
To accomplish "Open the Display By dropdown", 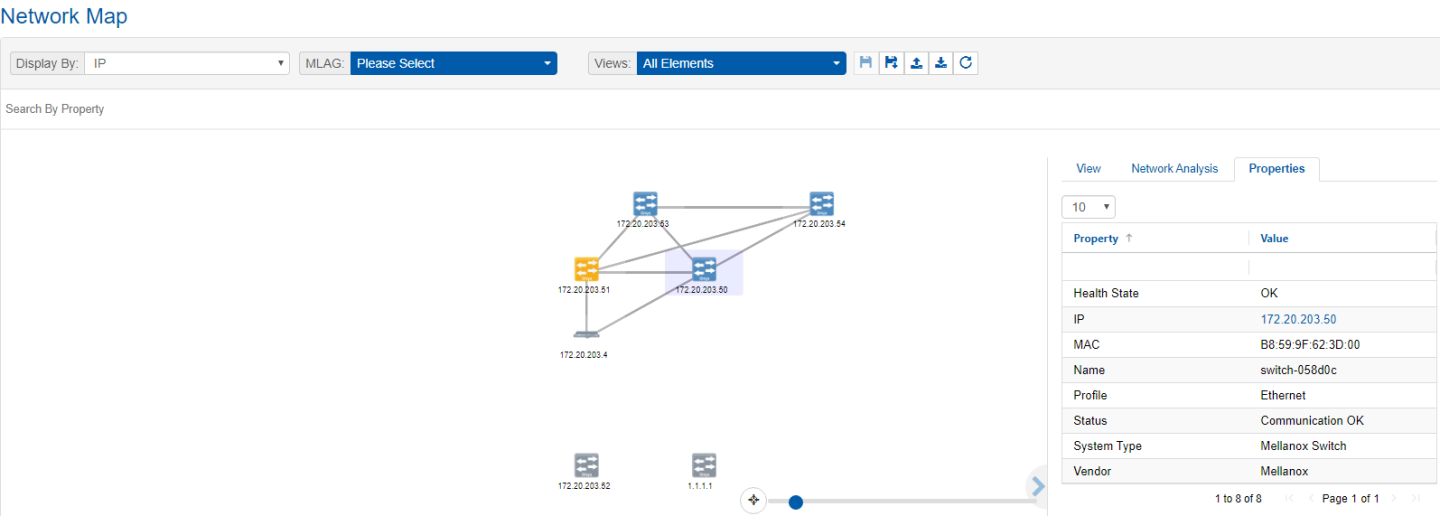I will click(187, 63).
